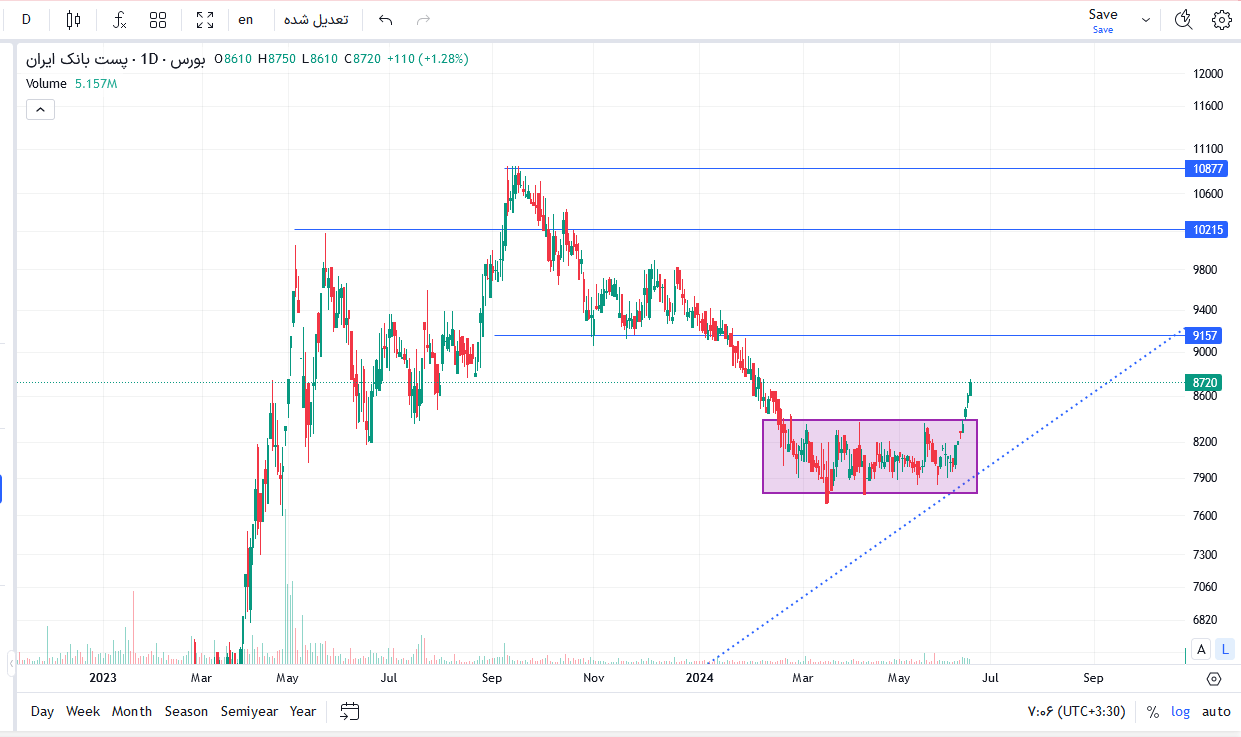Open price scale settings at bottom-right corner
This screenshot has width=1241, height=737.
[x=1214, y=679]
